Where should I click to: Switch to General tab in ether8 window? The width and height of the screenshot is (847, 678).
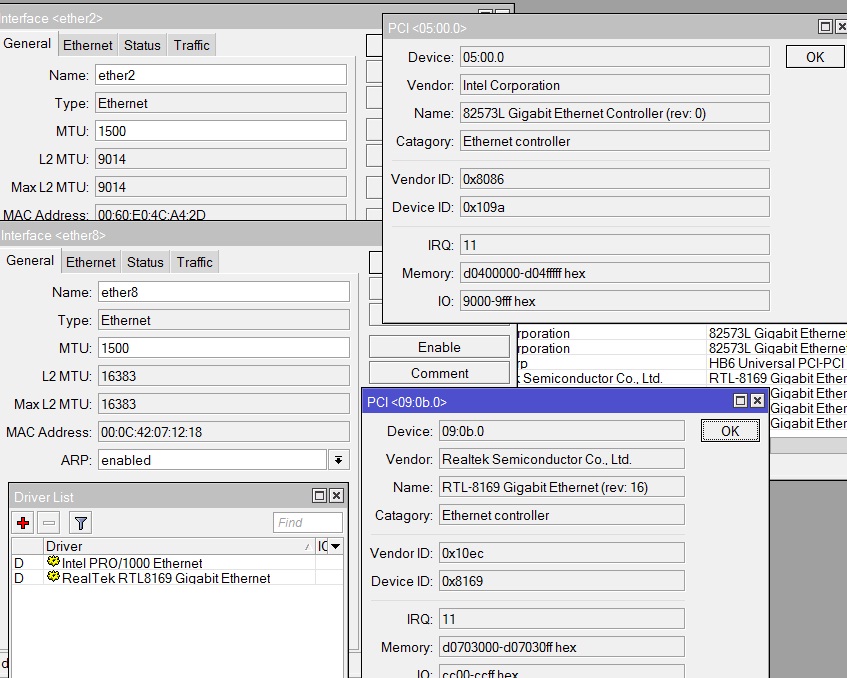click(x=30, y=261)
